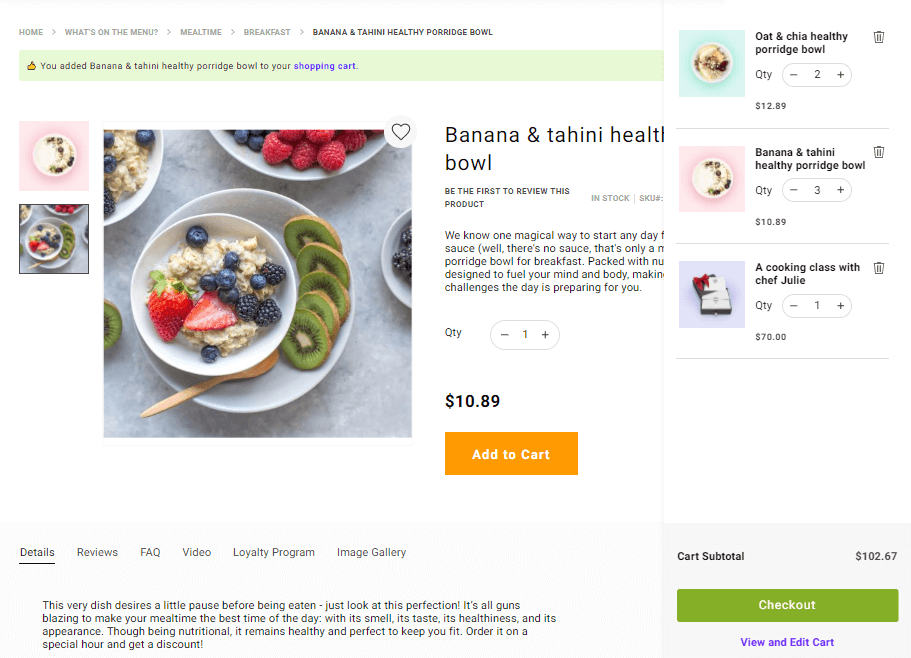Decrease cooking class quantity in cart
The image size is (911, 658).
point(794,306)
